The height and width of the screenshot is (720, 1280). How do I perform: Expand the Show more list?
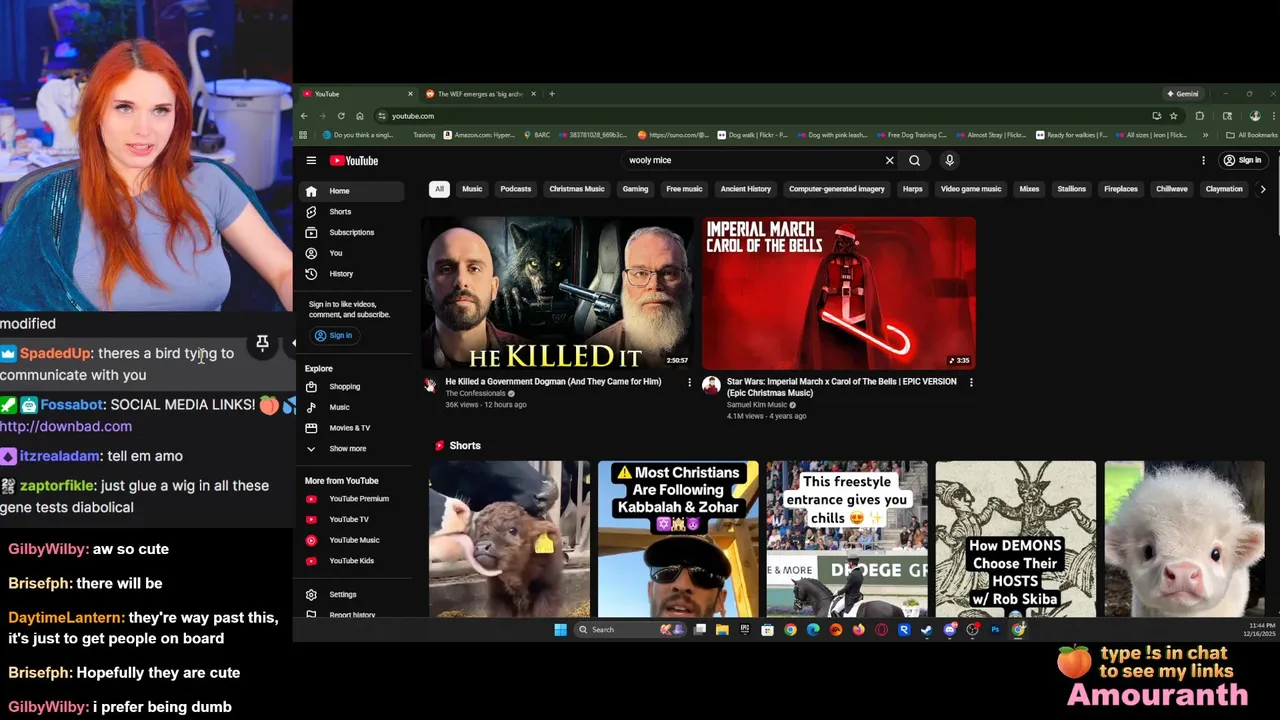(351, 449)
